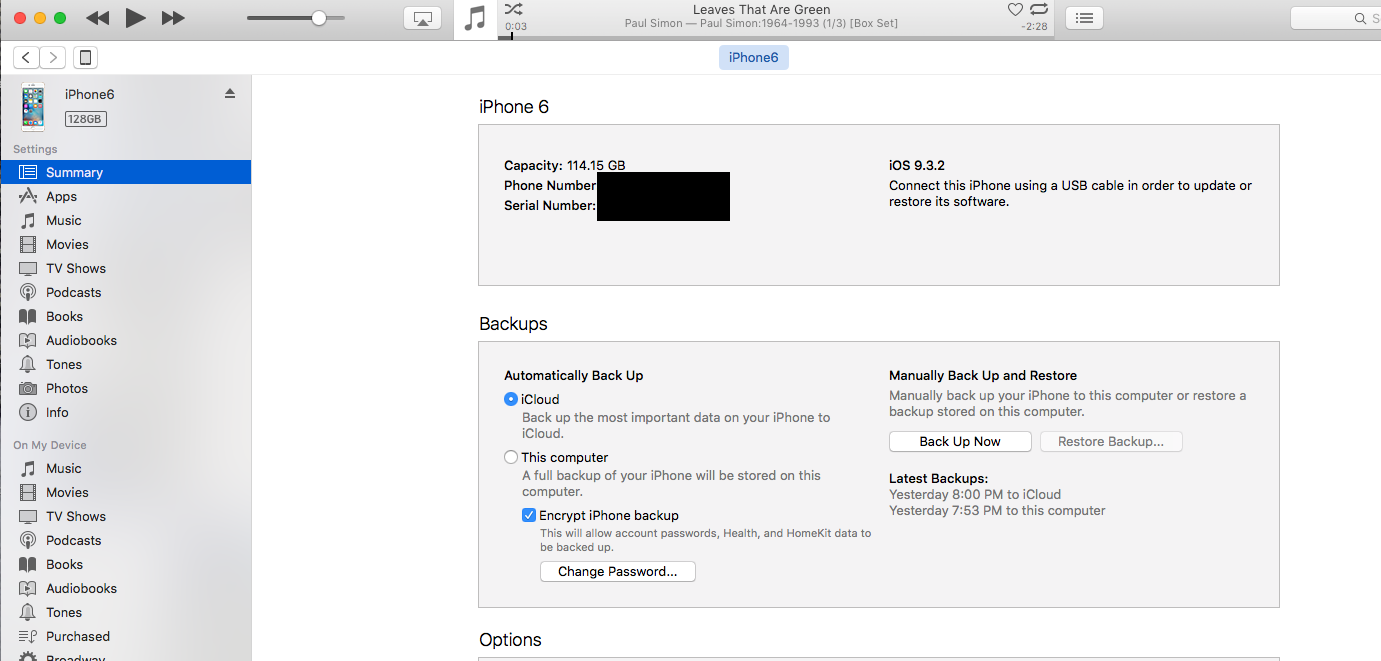The height and width of the screenshot is (661, 1381).
Task: Click Movies icon under On My Device
Action: [x=28, y=492]
